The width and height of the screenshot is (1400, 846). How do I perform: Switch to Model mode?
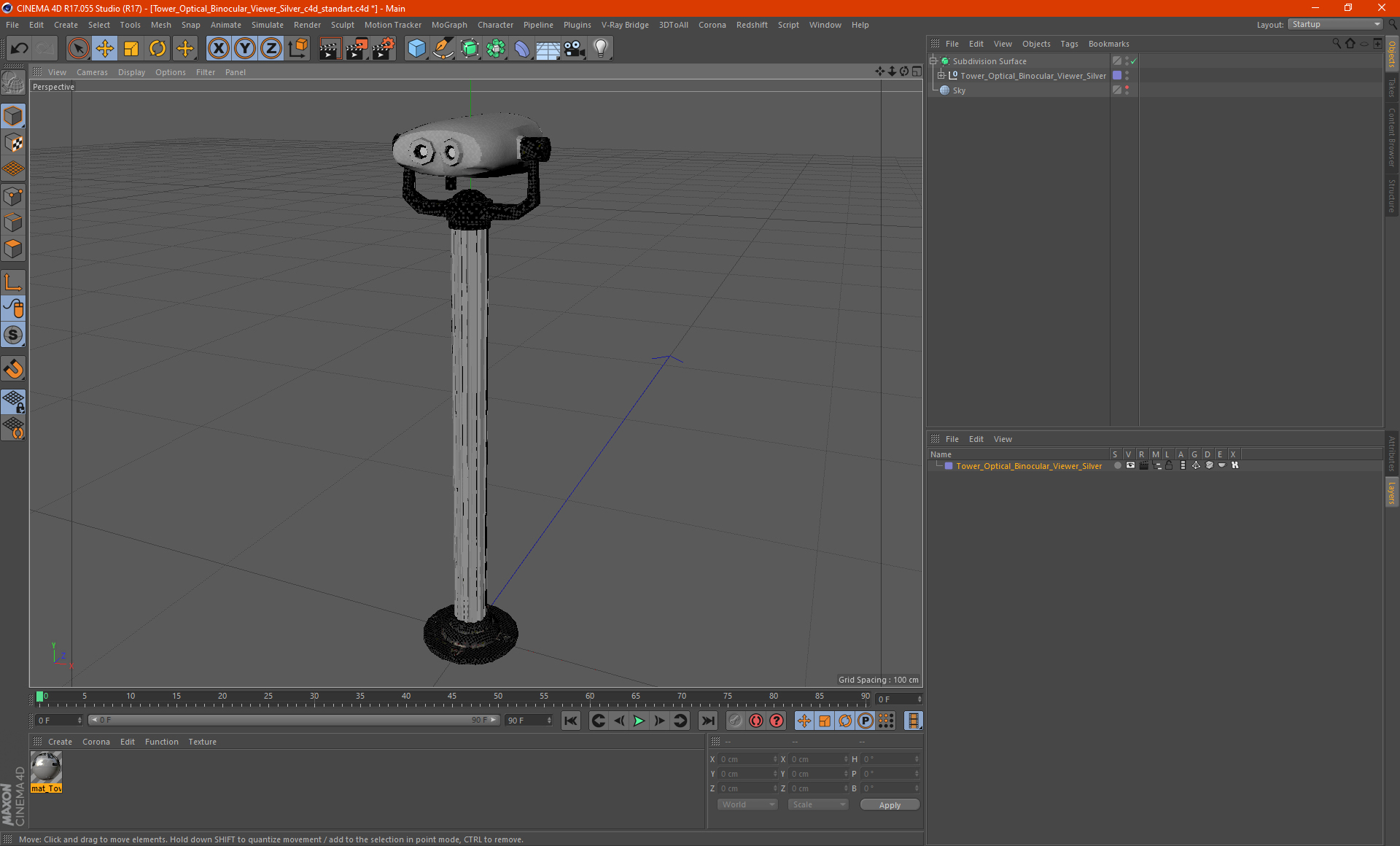point(13,117)
